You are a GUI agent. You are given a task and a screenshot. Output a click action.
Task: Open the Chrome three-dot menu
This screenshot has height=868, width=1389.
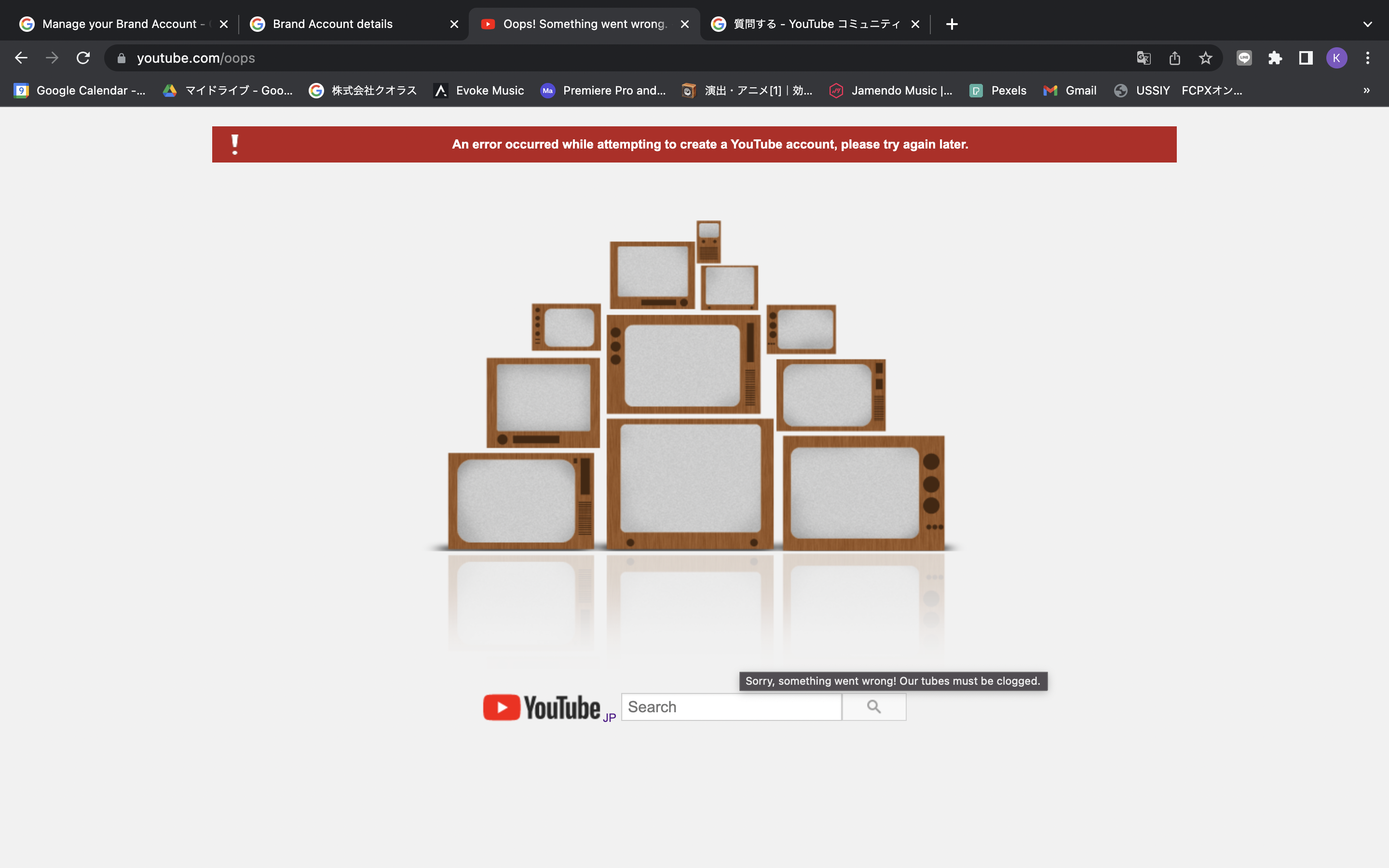[x=1368, y=57]
